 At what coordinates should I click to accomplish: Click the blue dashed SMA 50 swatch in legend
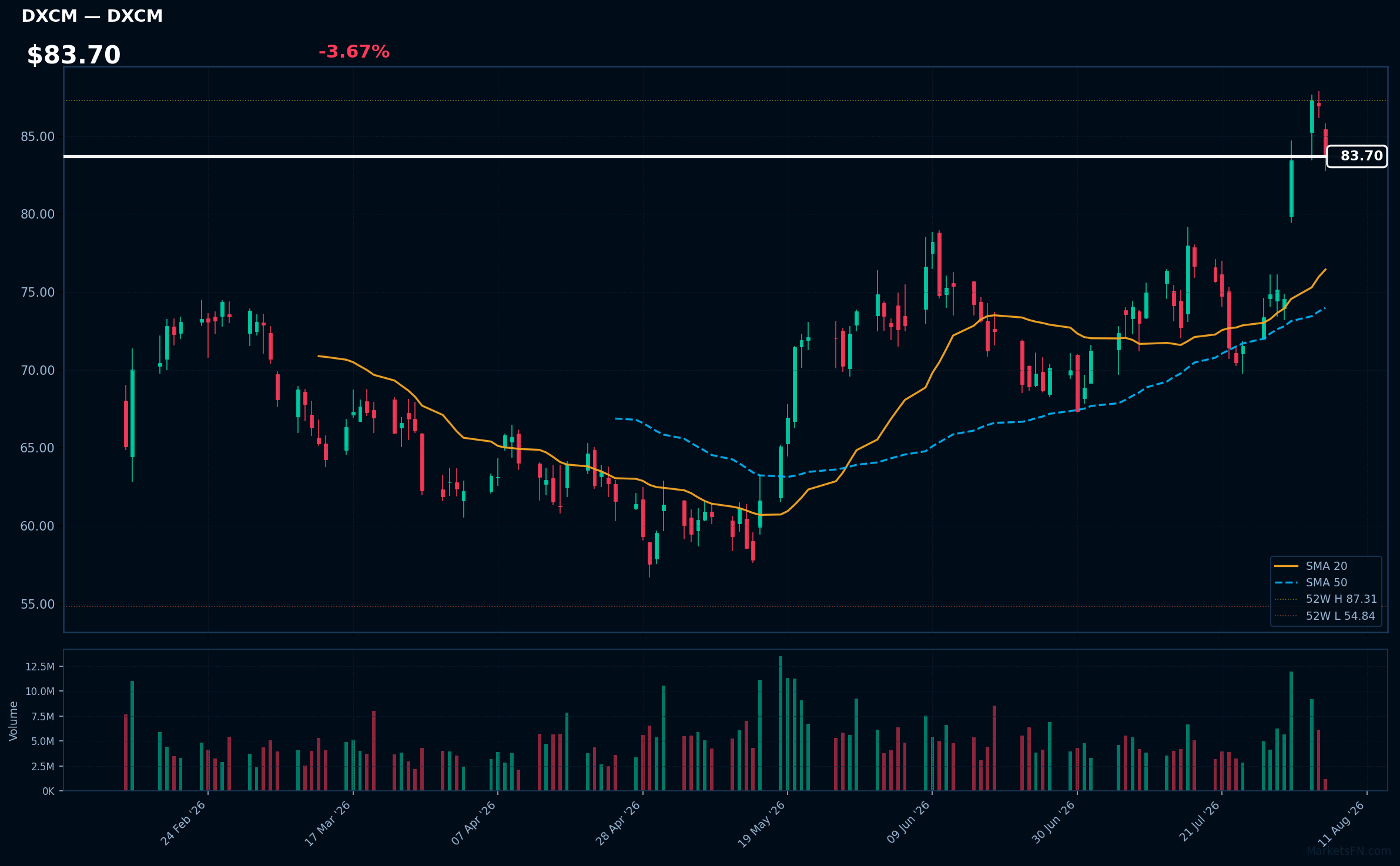(x=1286, y=582)
